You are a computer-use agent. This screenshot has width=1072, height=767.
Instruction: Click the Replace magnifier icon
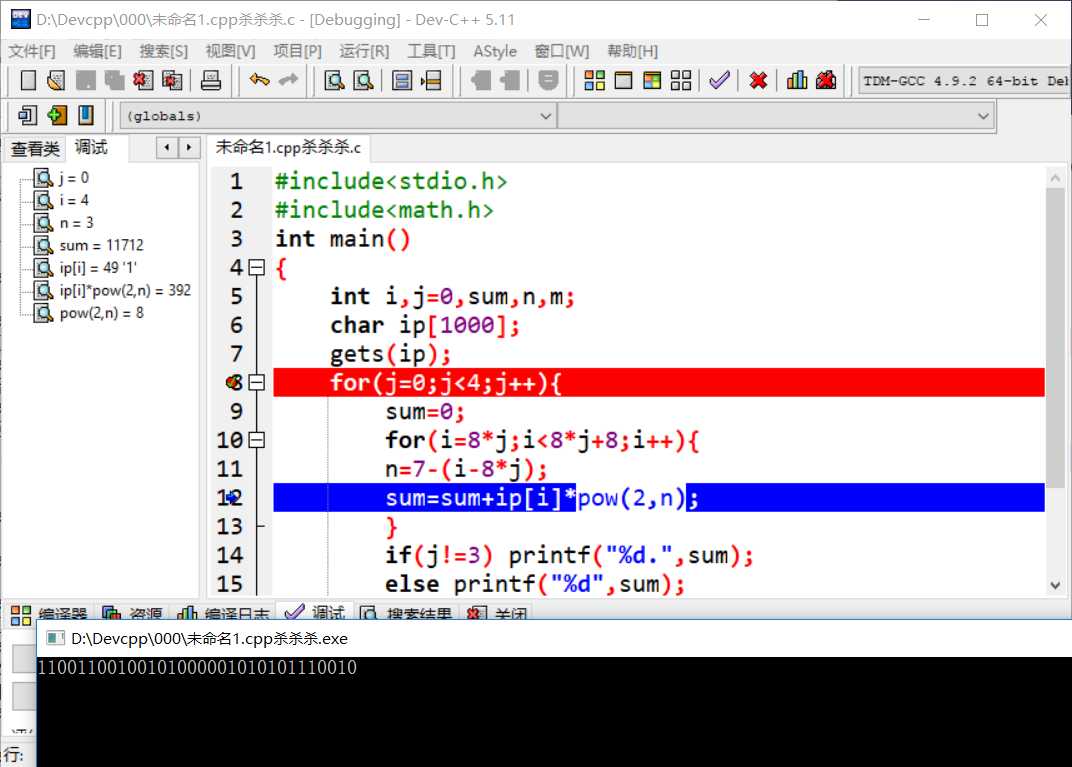[x=363, y=81]
